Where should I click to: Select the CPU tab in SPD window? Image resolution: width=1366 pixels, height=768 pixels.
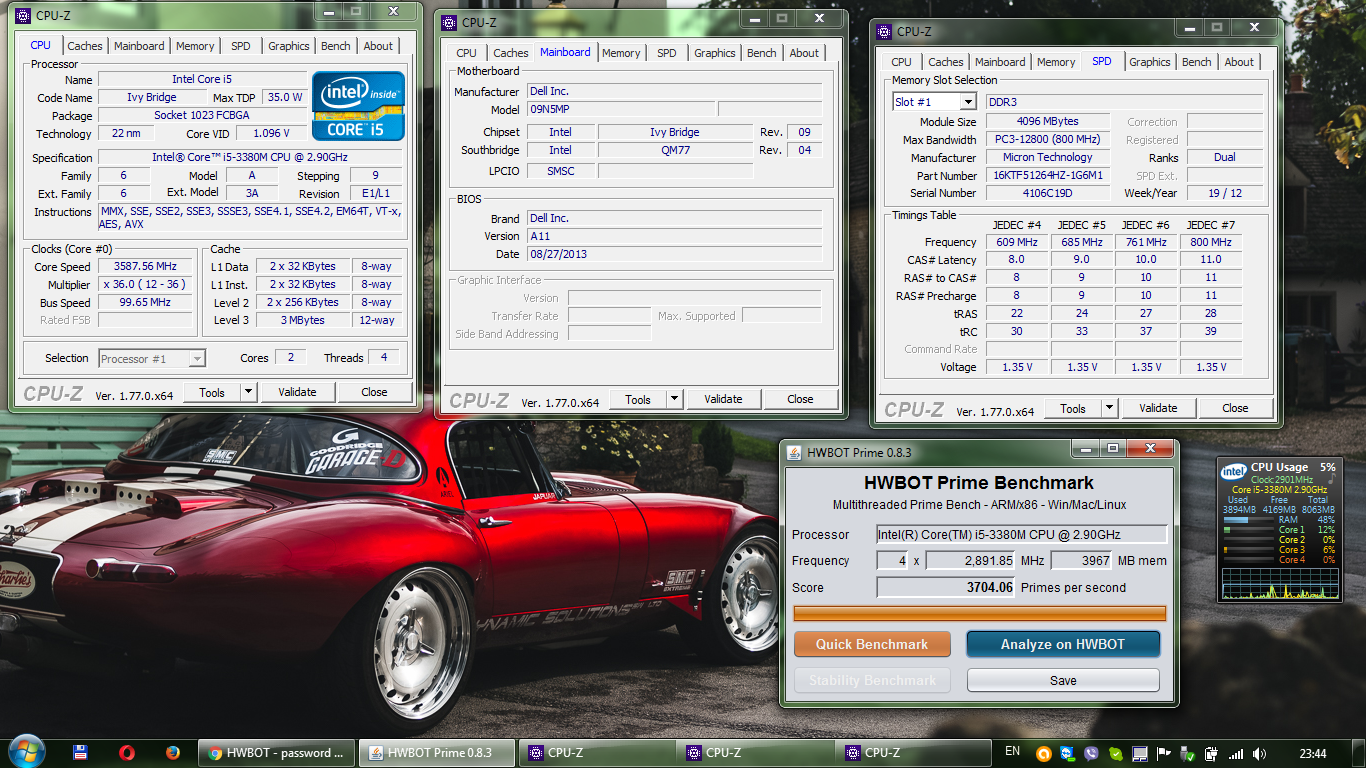902,62
